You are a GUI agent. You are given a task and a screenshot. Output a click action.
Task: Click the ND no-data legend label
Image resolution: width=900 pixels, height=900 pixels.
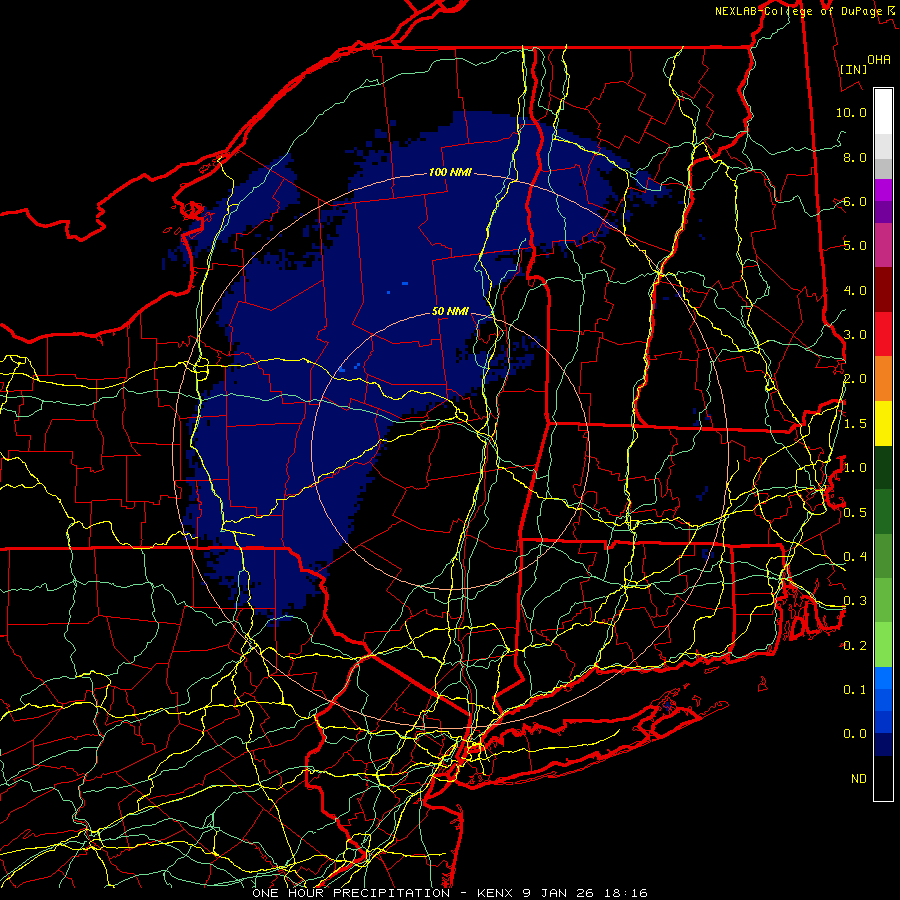click(859, 779)
